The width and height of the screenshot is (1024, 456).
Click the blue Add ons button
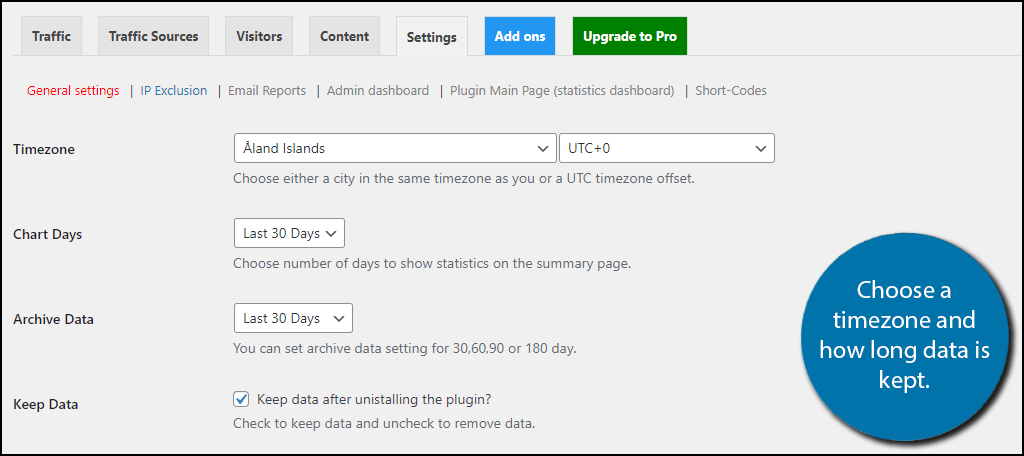pos(520,36)
